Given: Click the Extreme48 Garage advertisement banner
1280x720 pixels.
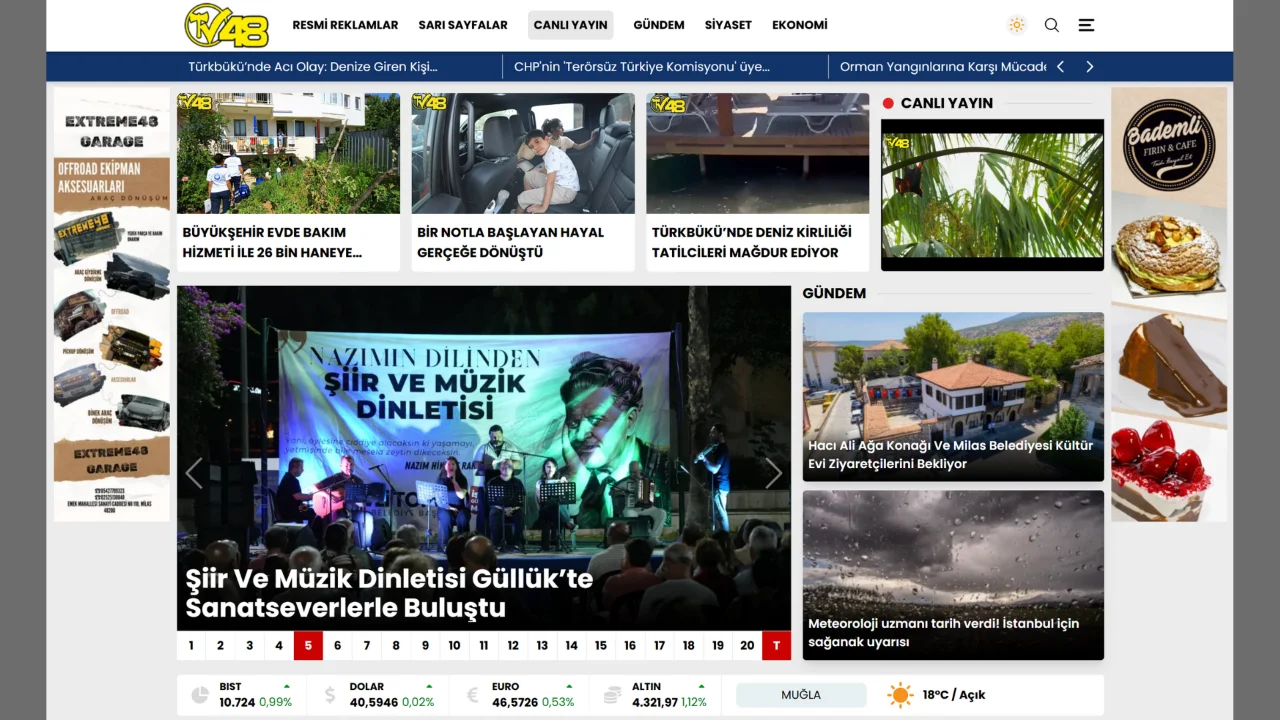Looking at the screenshot, I should click(112, 304).
